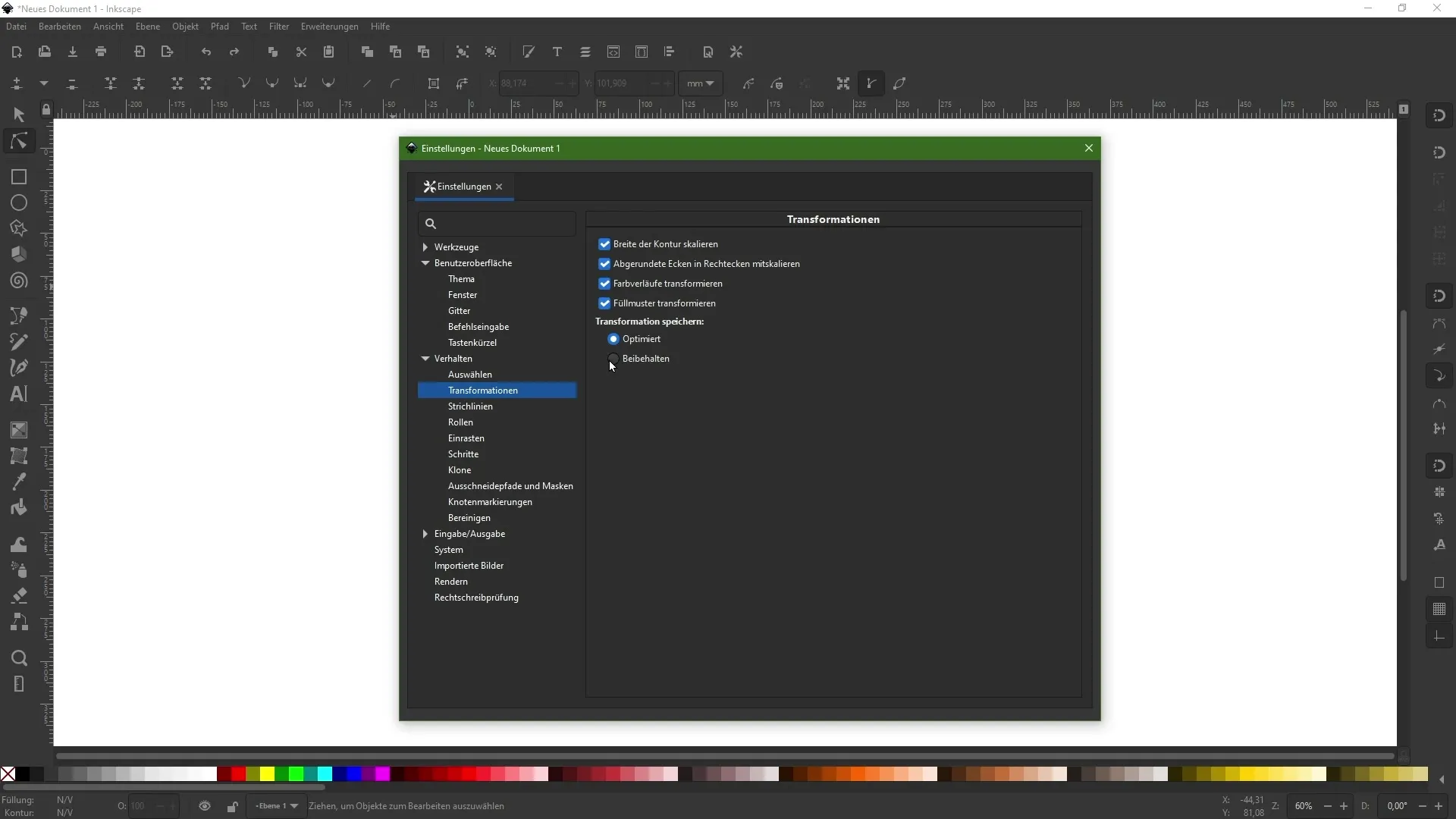Select 'Ausschneidepfade und Masken' entry
Screen dimensions: 1456x819
pos(510,486)
